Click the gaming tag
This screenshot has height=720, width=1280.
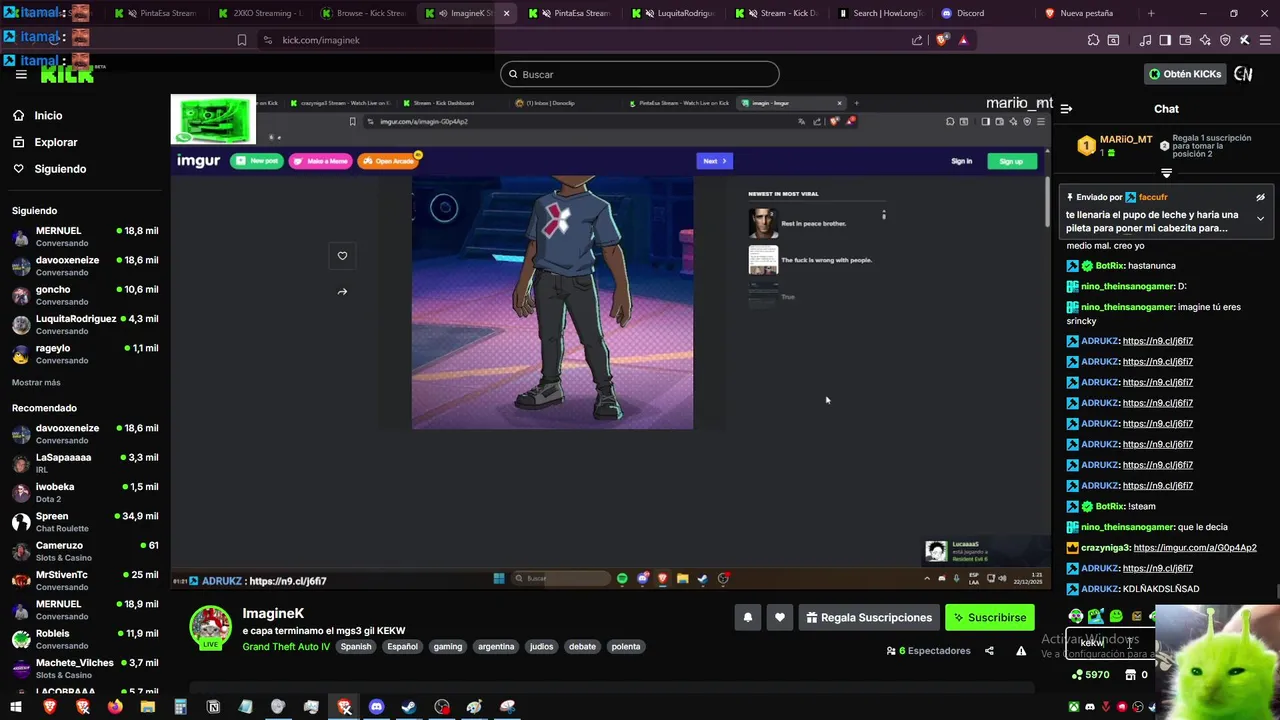[x=448, y=647]
